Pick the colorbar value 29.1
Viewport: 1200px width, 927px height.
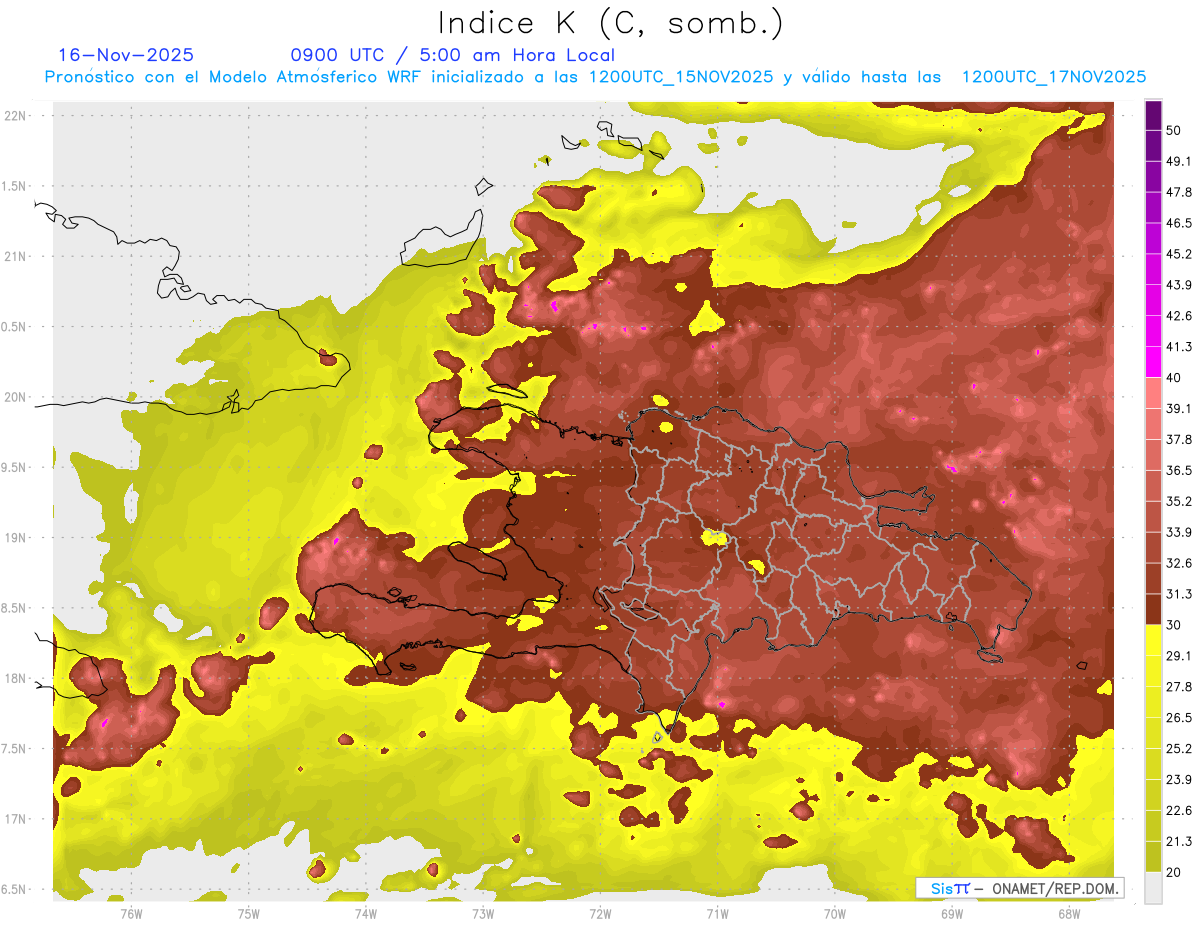1178,656
